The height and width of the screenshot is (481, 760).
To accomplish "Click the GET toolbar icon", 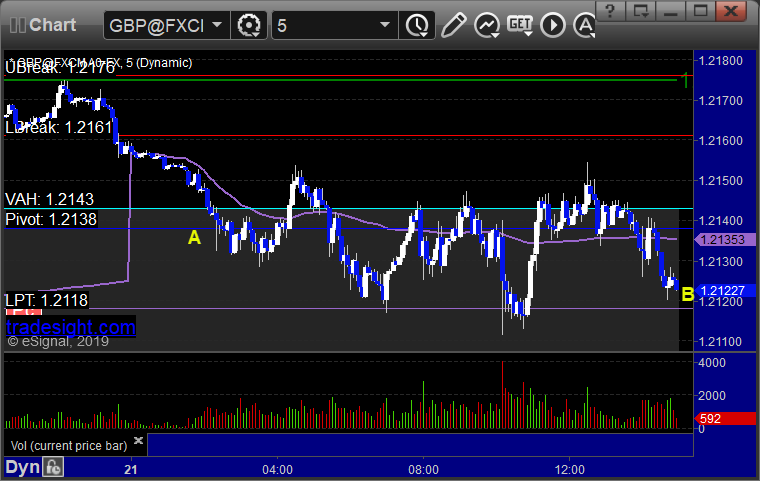I will pyautogui.click(x=520, y=25).
